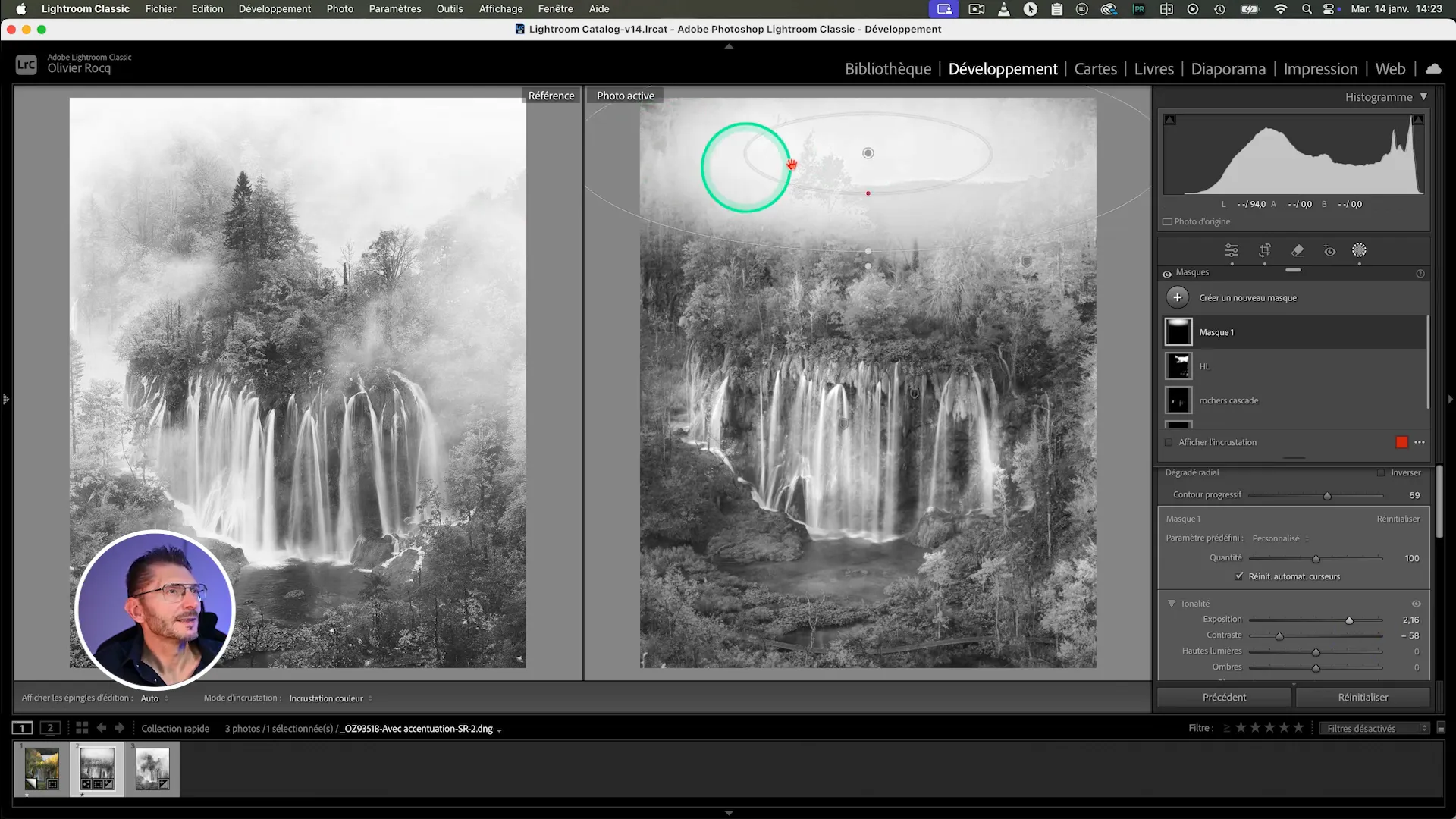Open the mask overlay three-dots options
Image resolution: width=1456 pixels, height=819 pixels.
[x=1420, y=442]
